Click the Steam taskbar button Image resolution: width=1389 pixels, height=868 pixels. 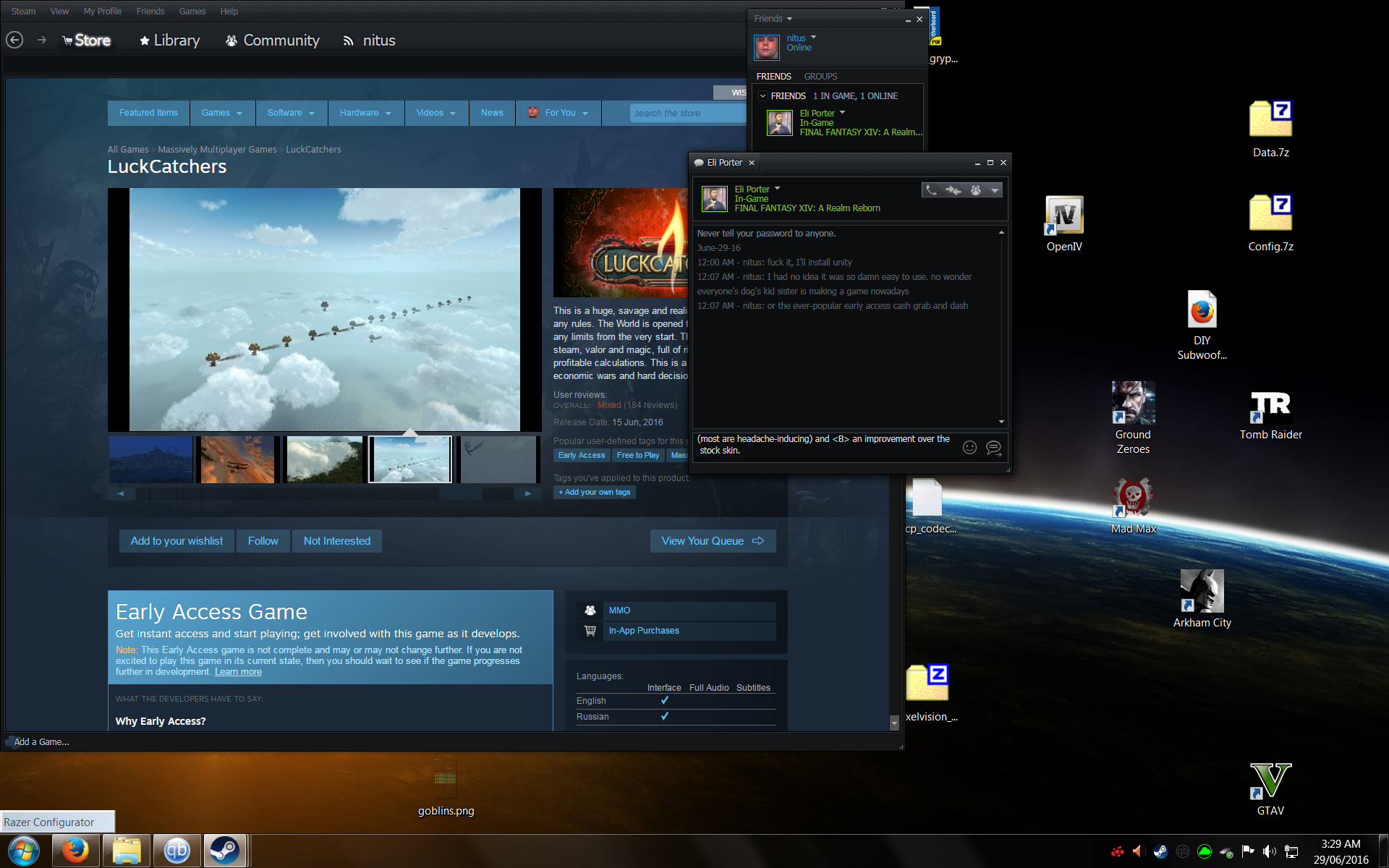pyautogui.click(x=225, y=851)
